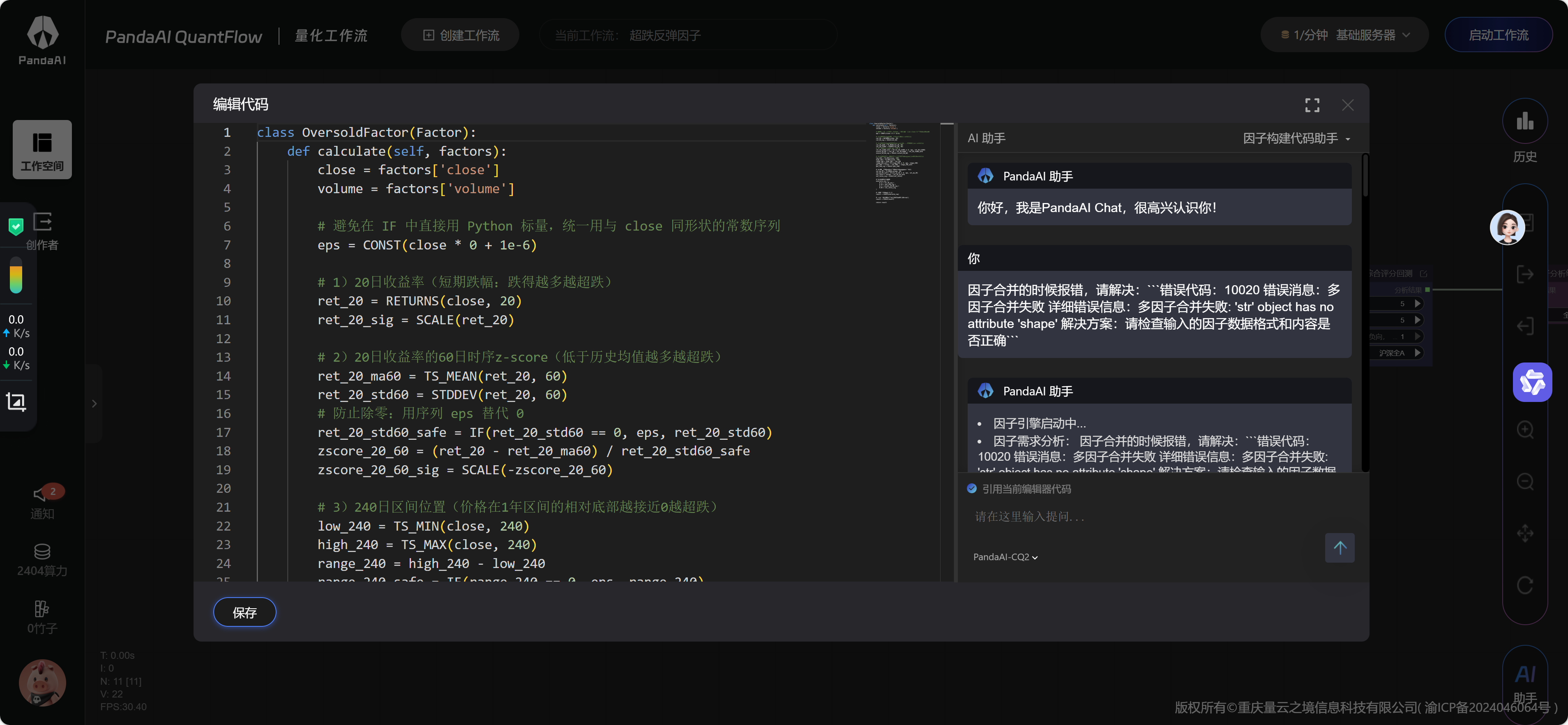Screen dimensions: 1568x725
Task: Toggle fullscreen for the code editor dialog
Action: tap(1312, 105)
